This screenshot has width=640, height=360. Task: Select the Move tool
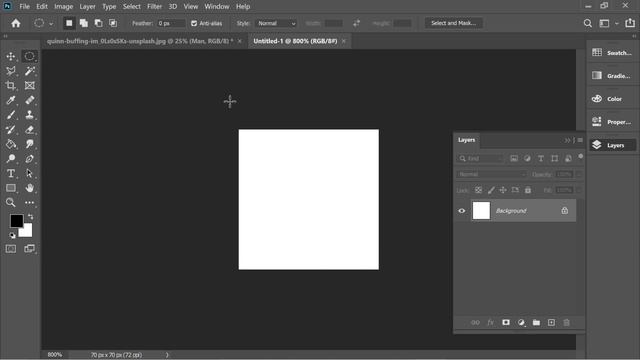(11, 56)
